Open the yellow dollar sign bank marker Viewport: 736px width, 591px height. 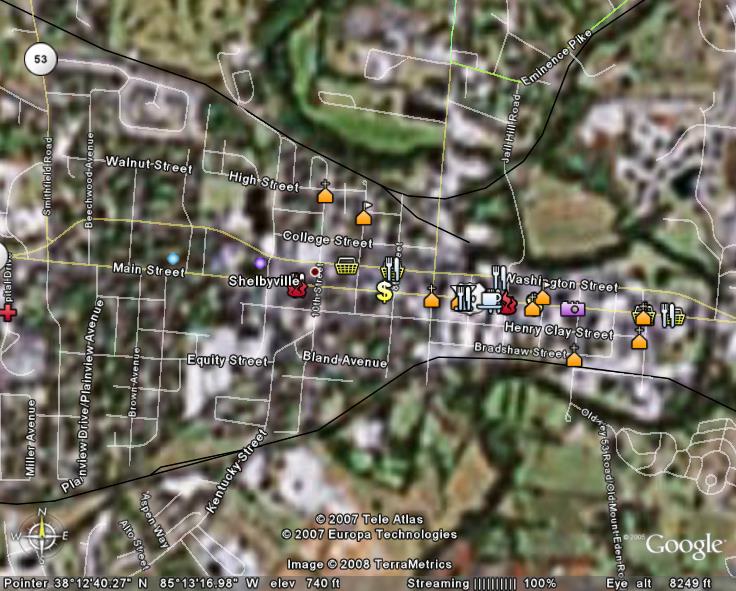384,291
